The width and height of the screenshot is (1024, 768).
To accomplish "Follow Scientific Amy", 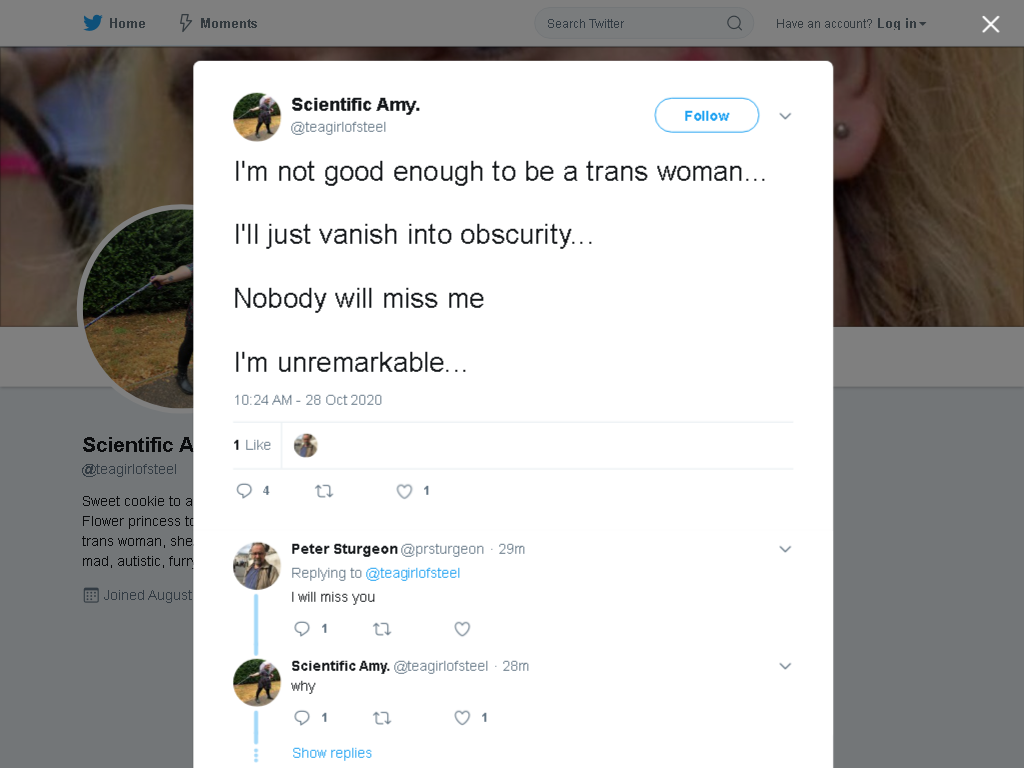I will coord(707,116).
